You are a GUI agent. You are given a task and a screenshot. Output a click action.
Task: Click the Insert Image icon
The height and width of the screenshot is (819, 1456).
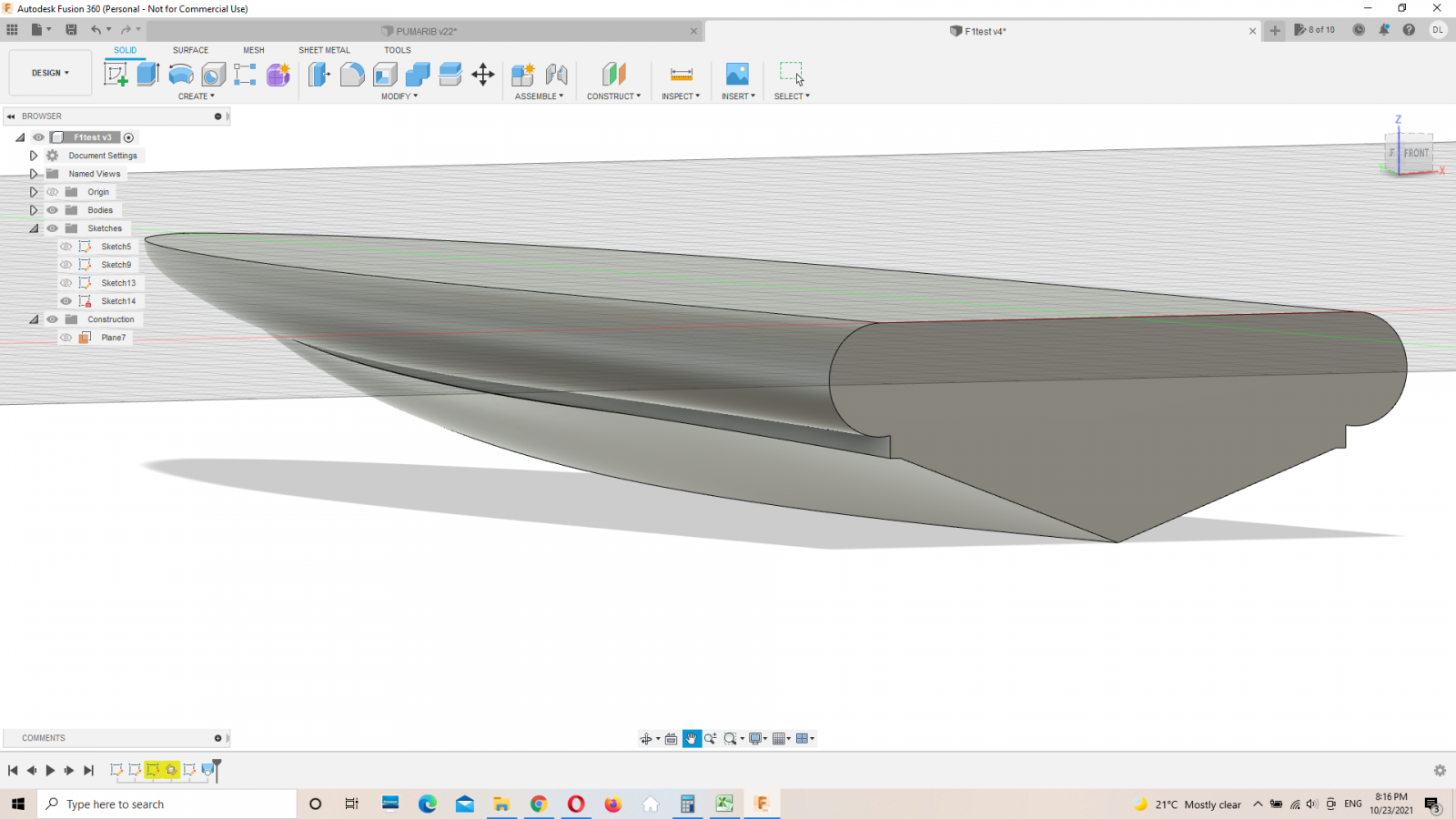click(737, 74)
